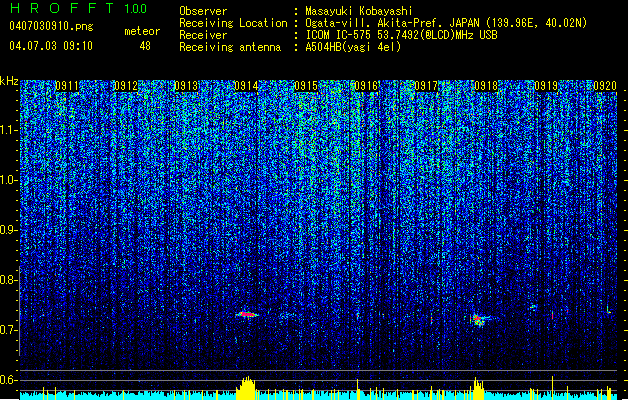
Task: Click the 0914 time marker
Action: coord(246,86)
